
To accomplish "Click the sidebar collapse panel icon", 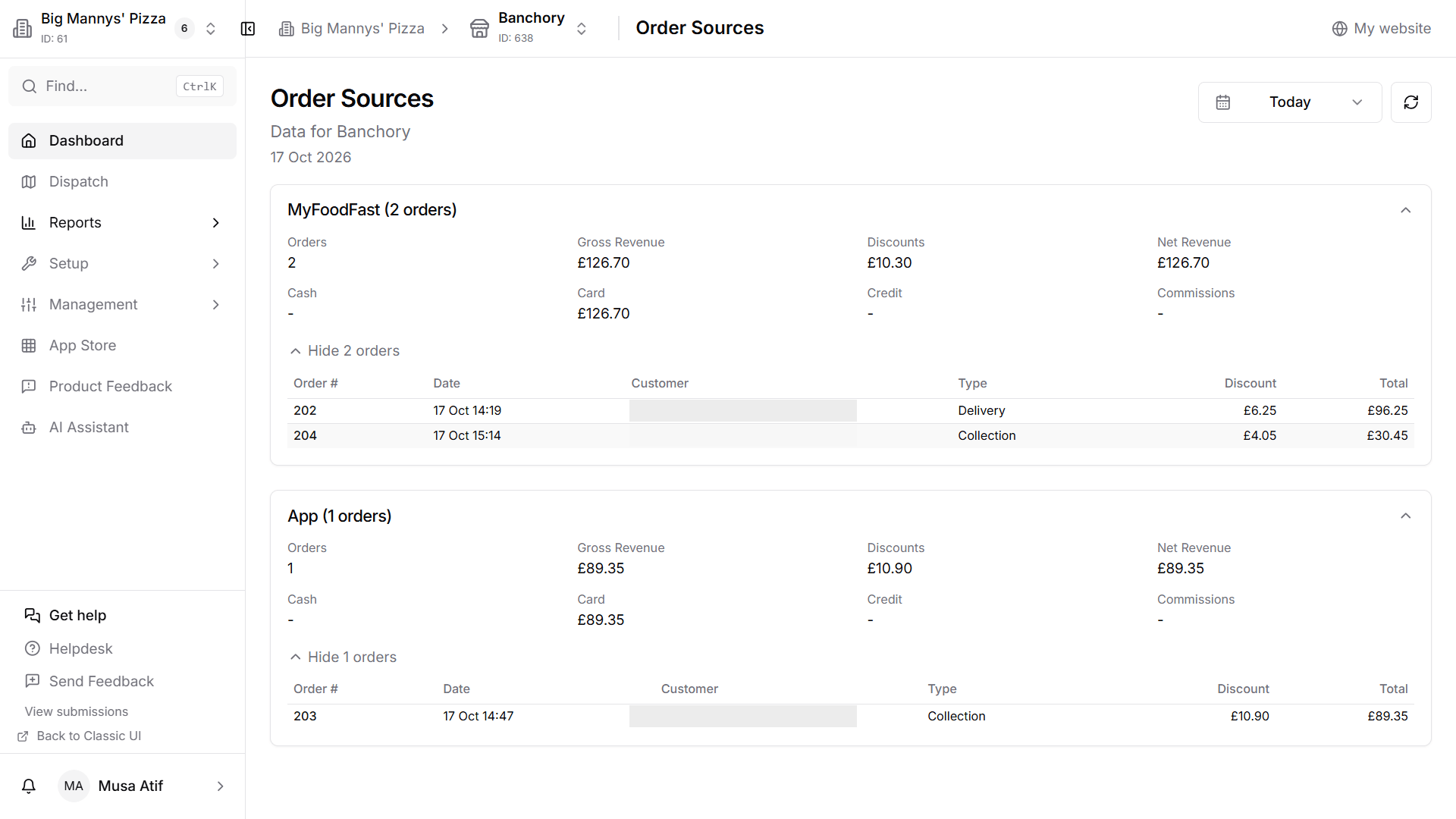I will point(248,29).
